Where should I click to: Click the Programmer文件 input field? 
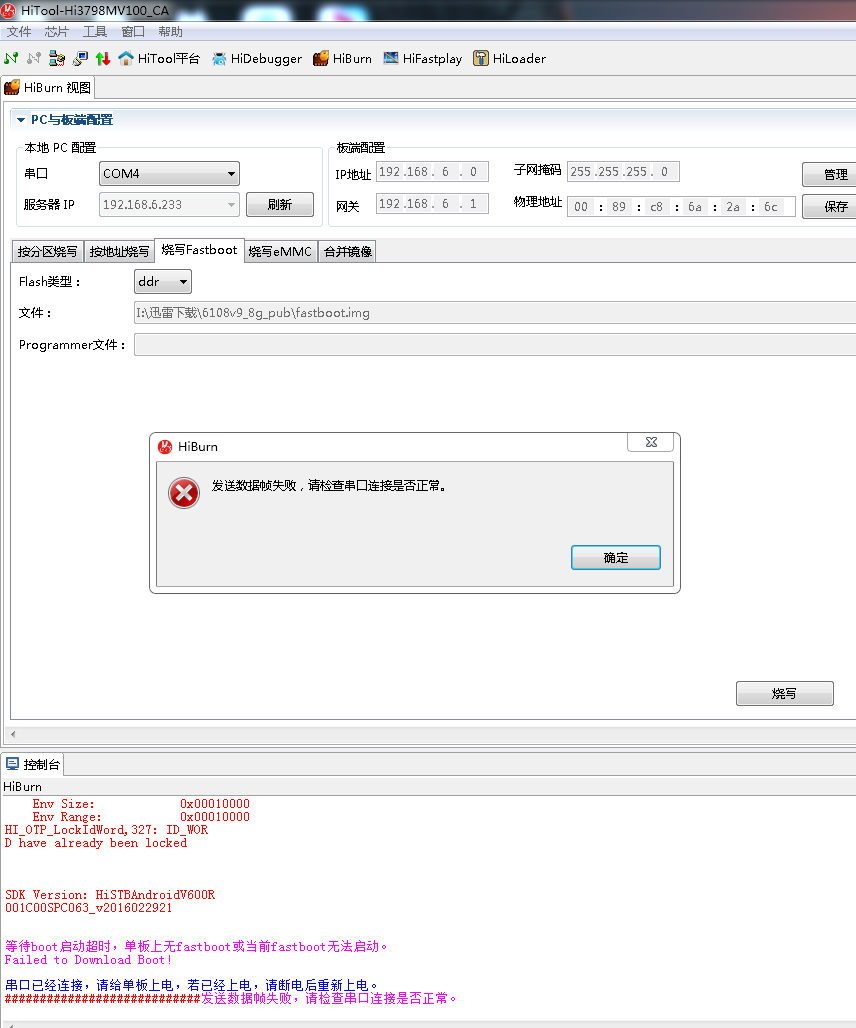(x=495, y=345)
